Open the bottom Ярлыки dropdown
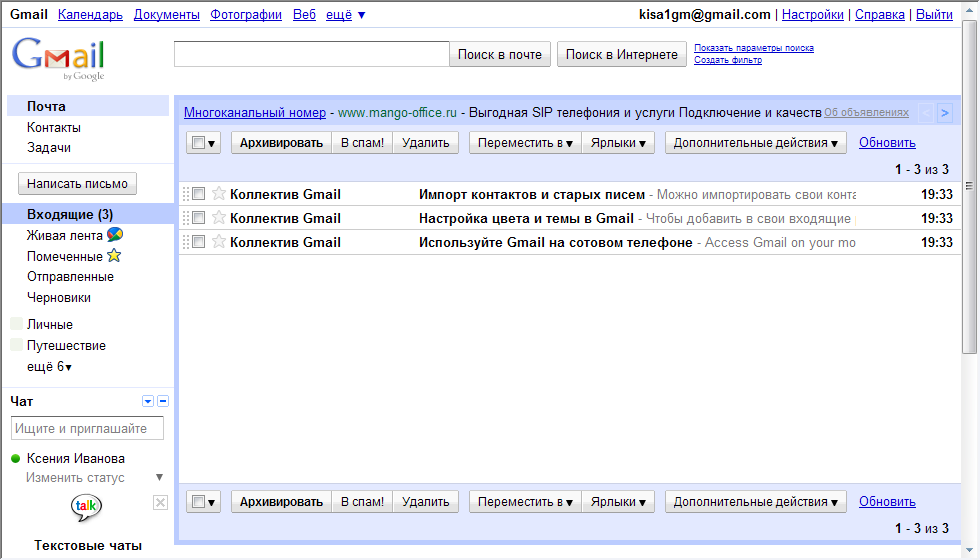 618,501
